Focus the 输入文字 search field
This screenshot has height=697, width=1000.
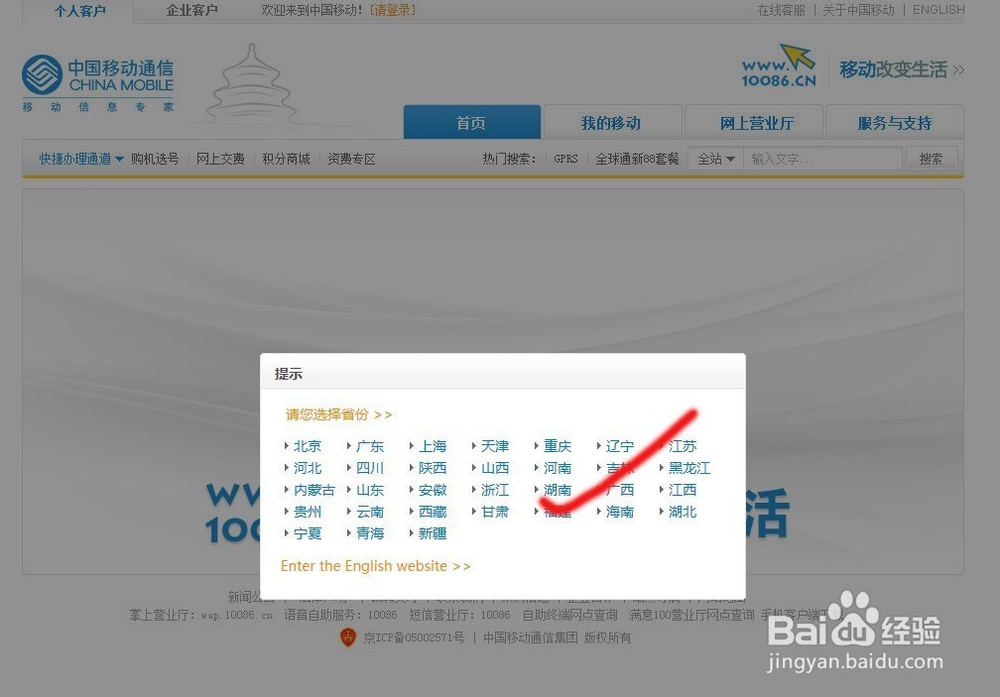tap(823, 158)
